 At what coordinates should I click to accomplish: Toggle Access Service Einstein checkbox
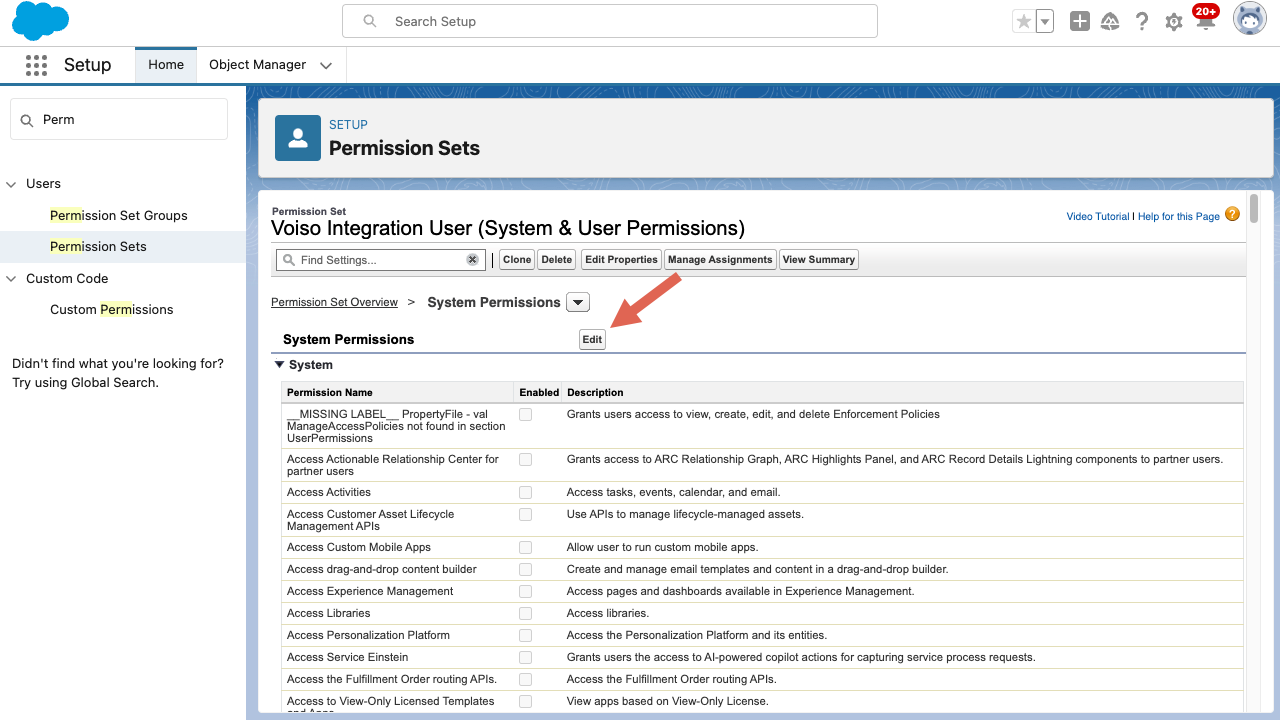(x=525, y=658)
